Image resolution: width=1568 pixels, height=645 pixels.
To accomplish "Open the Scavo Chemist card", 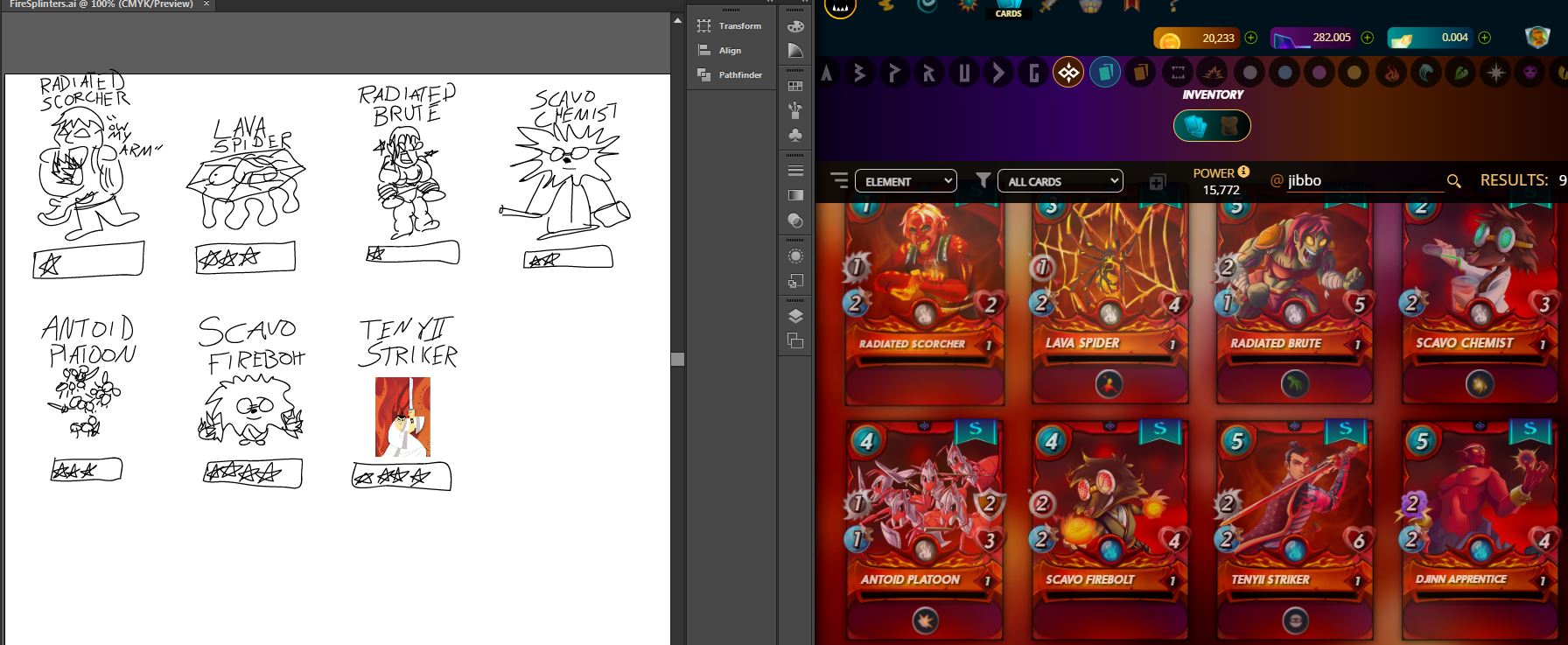I will pyautogui.click(x=1480, y=302).
